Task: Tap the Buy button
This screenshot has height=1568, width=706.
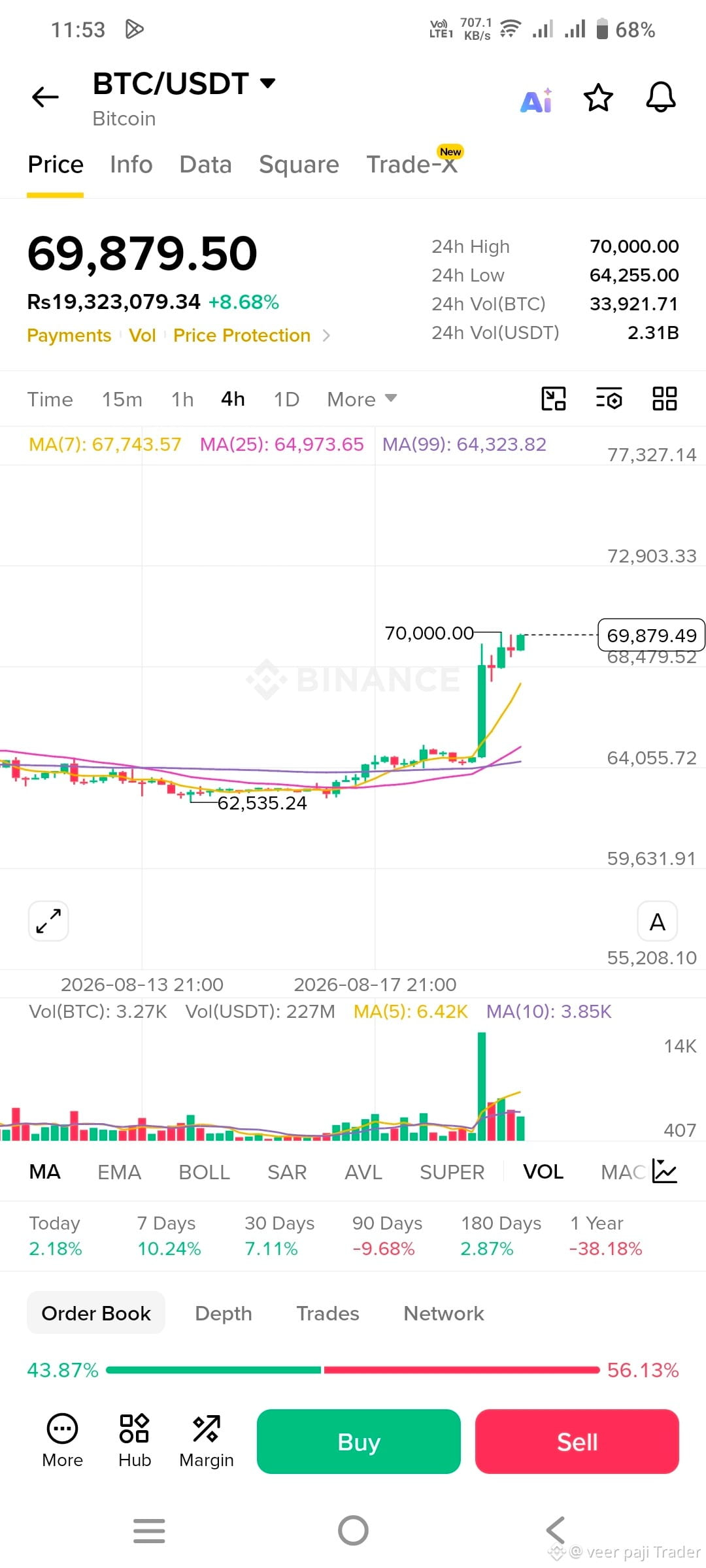Action: [359, 1441]
